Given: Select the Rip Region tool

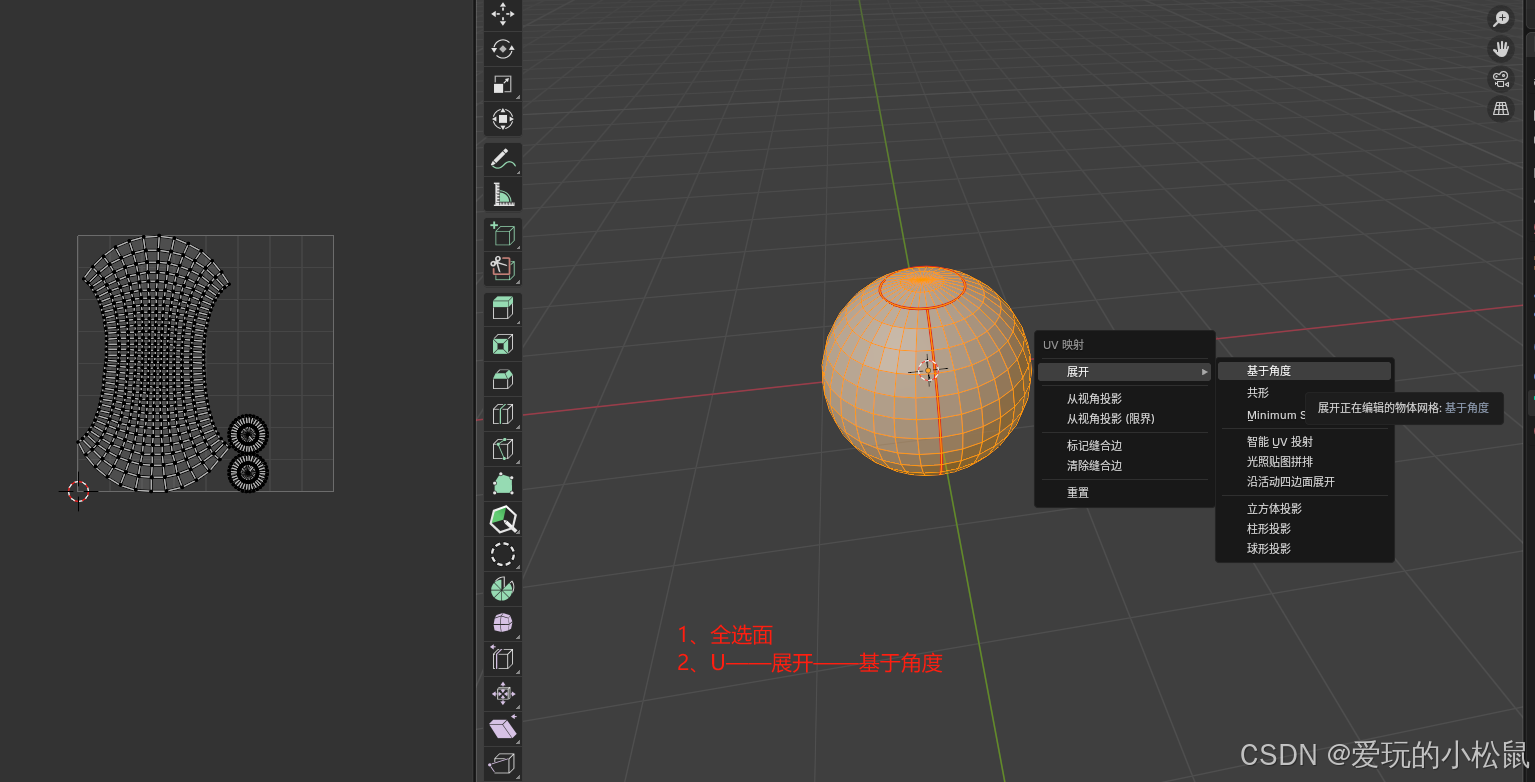Looking at the screenshot, I should tap(503, 763).
